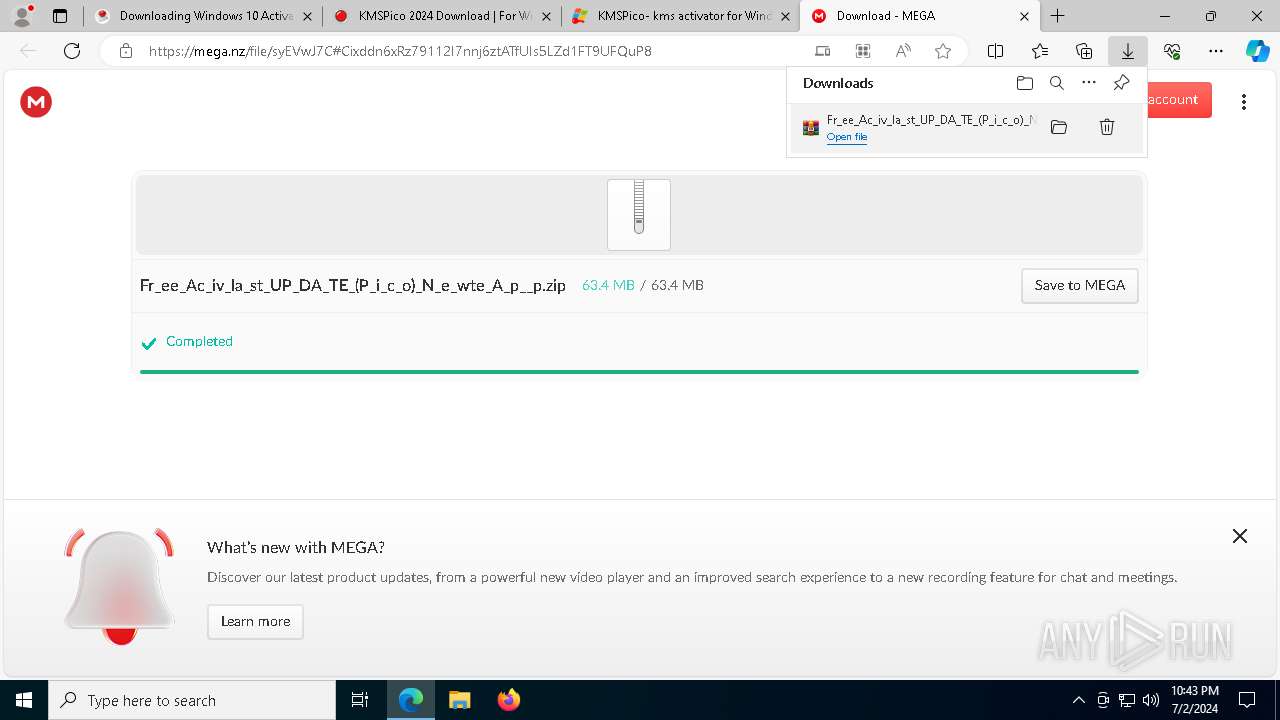Click the taskbar search box

pos(192,700)
